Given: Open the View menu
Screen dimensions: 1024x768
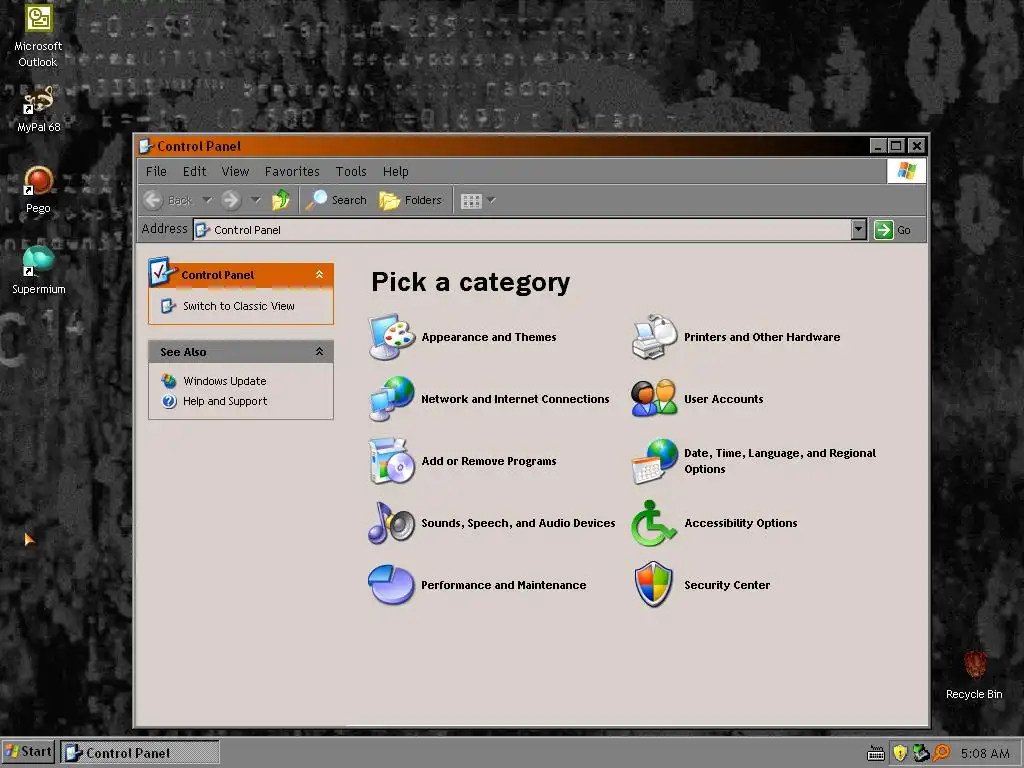Looking at the screenshot, I should tap(235, 171).
